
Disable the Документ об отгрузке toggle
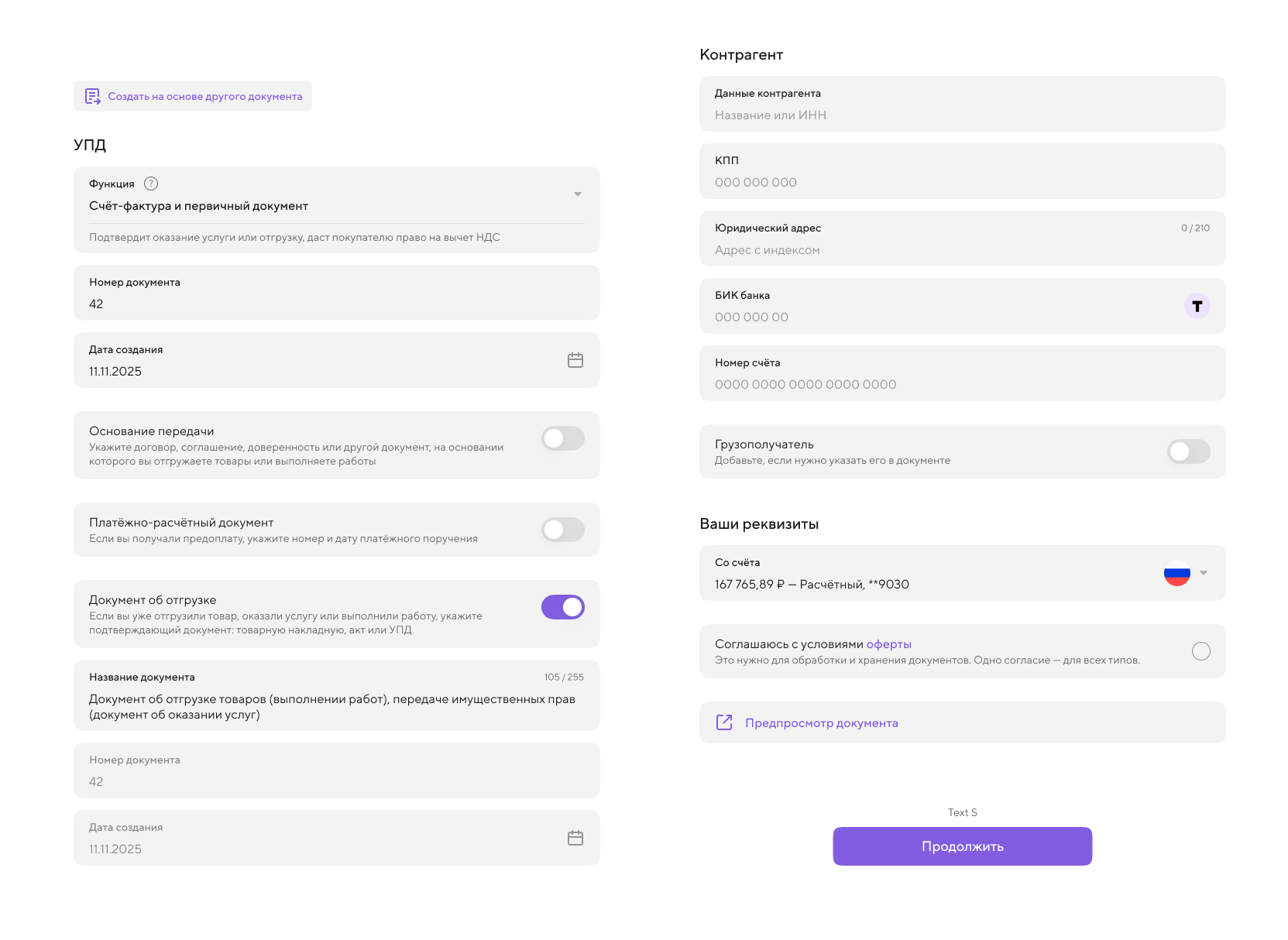point(562,607)
